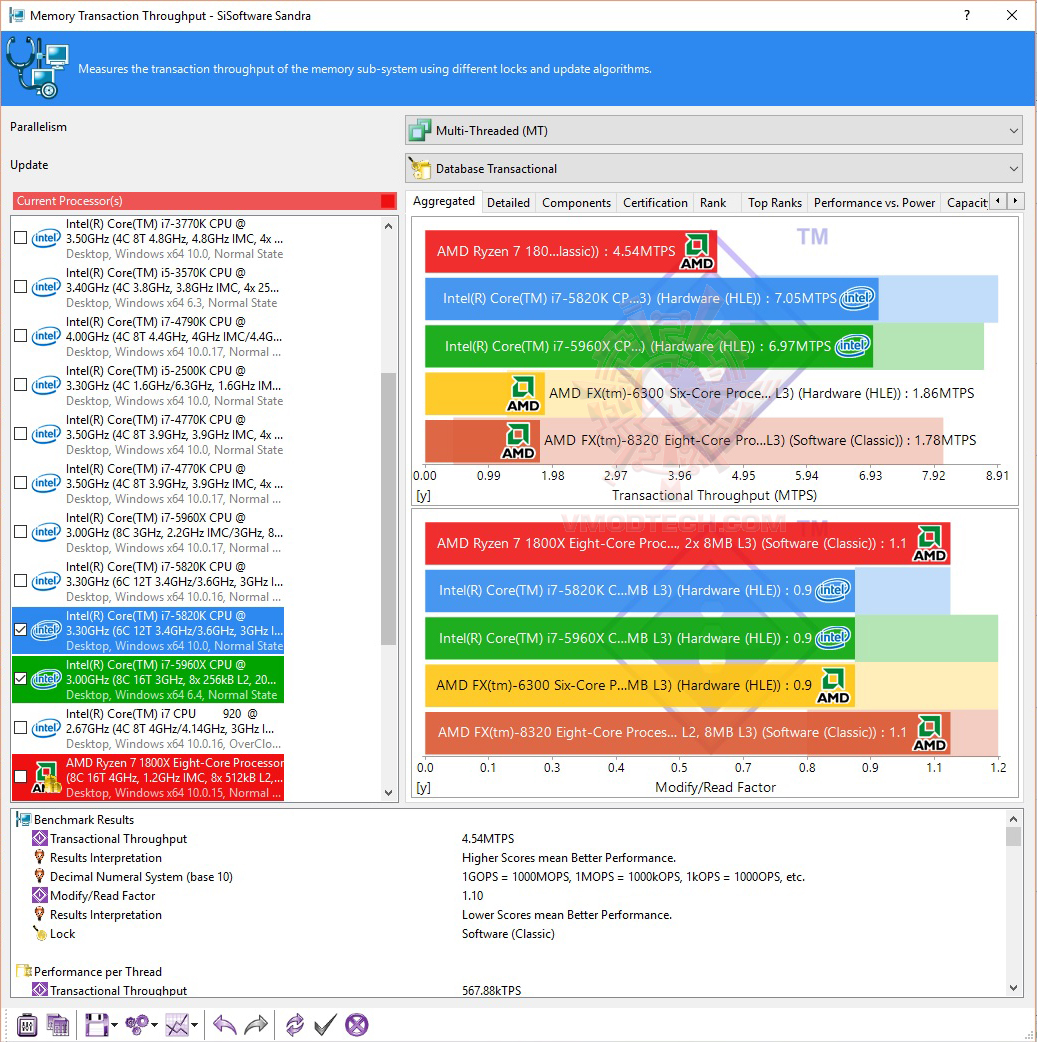Click AMD logo on Ryzen 4.54MTPS bar
Viewport: 1037px width, 1042px height.
[697, 252]
